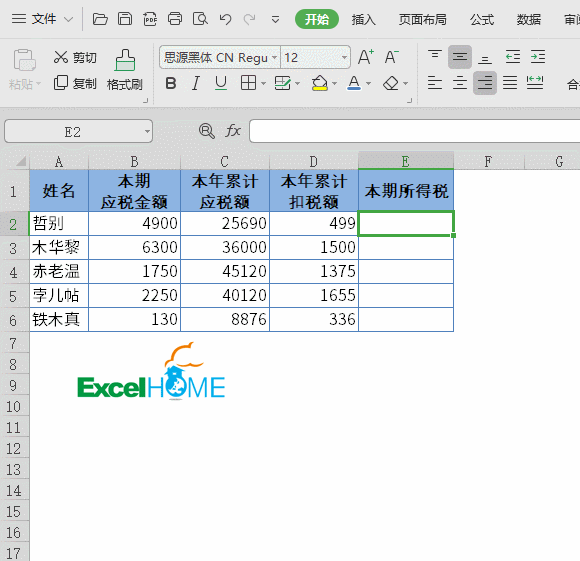
Task: Click the fx insert function icon
Action: click(x=233, y=131)
